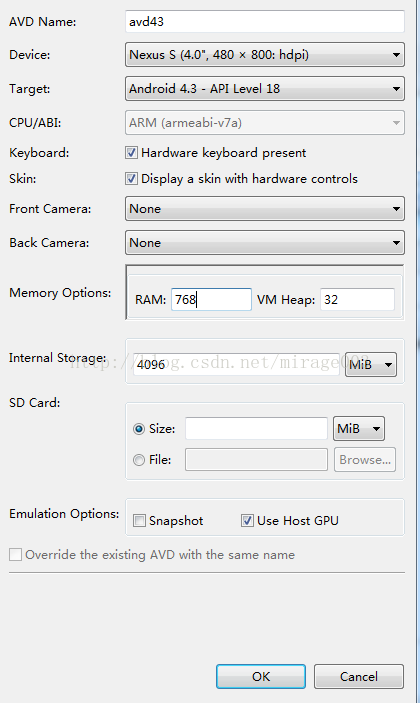The width and height of the screenshot is (420, 703).
Task: Click the Cancel button
Action: coord(359,676)
